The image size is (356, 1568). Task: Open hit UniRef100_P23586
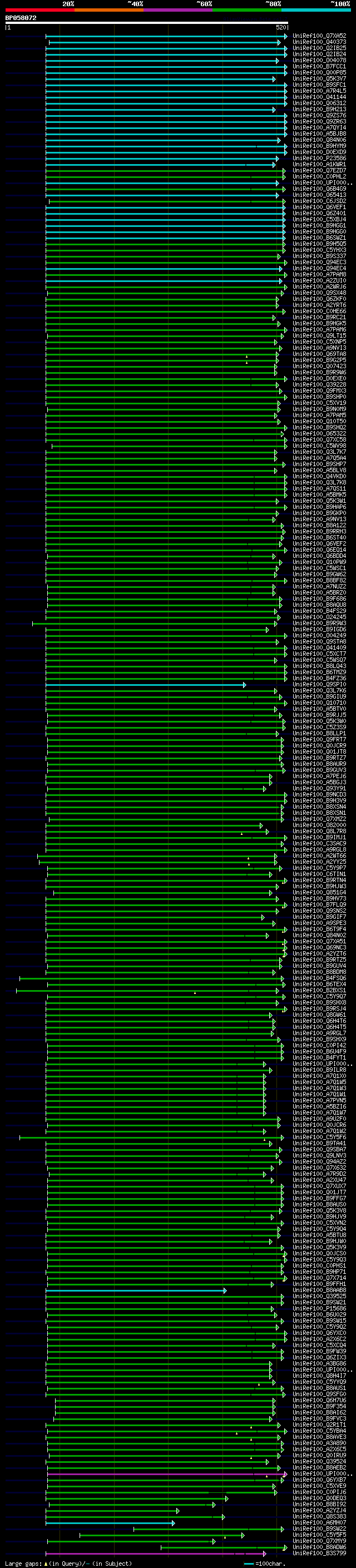tap(319, 159)
